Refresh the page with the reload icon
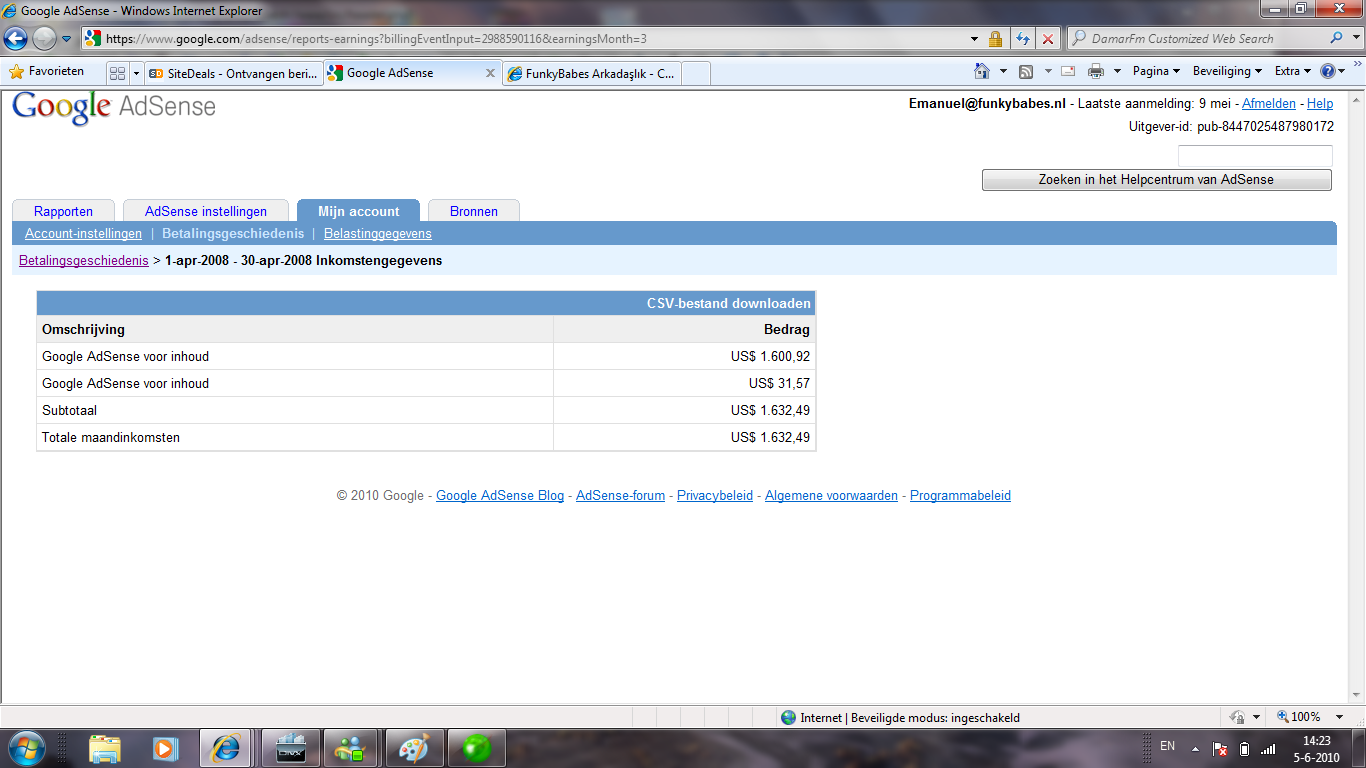 pyautogui.click(x=1023, y=39)
